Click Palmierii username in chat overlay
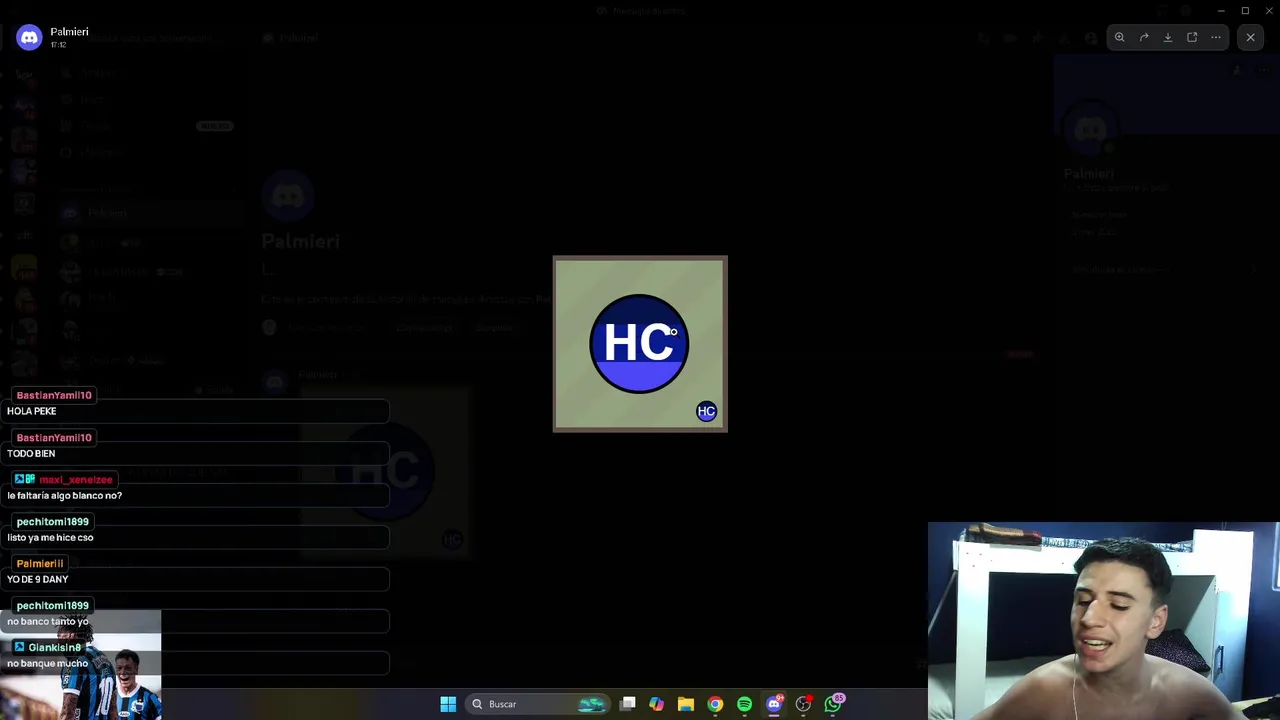Image resolution: width=1280 pixels, height=720 pixels. (x=40, y=564)
